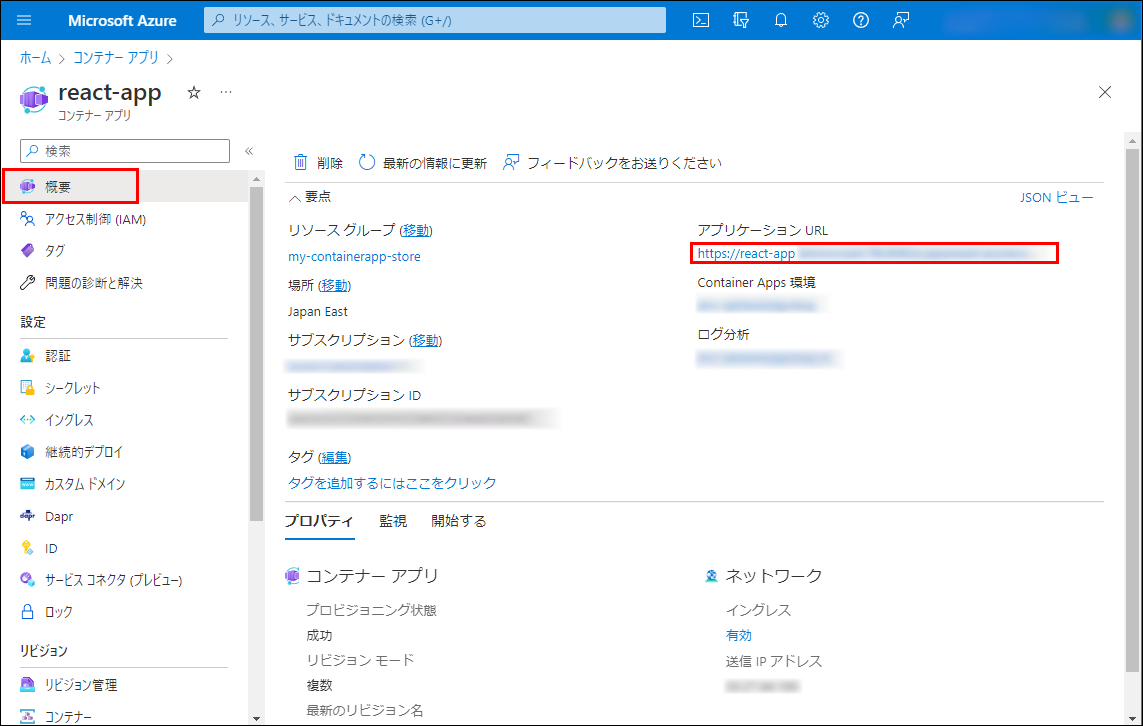Focus the sidebar 検索 field
1143x726 pixels.
(x=125, y=151)
